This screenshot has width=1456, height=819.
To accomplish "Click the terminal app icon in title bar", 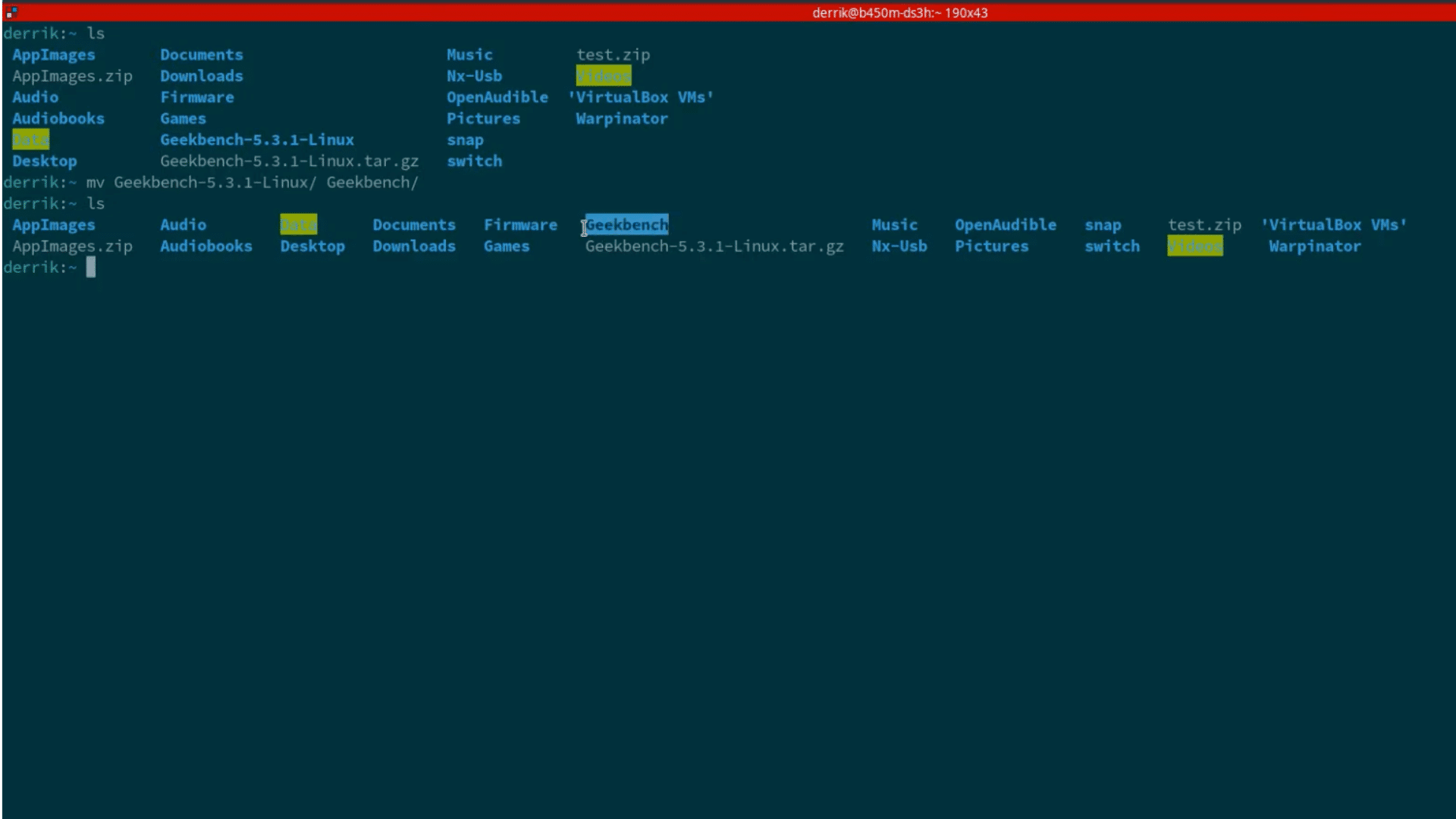I will (11, 12).
